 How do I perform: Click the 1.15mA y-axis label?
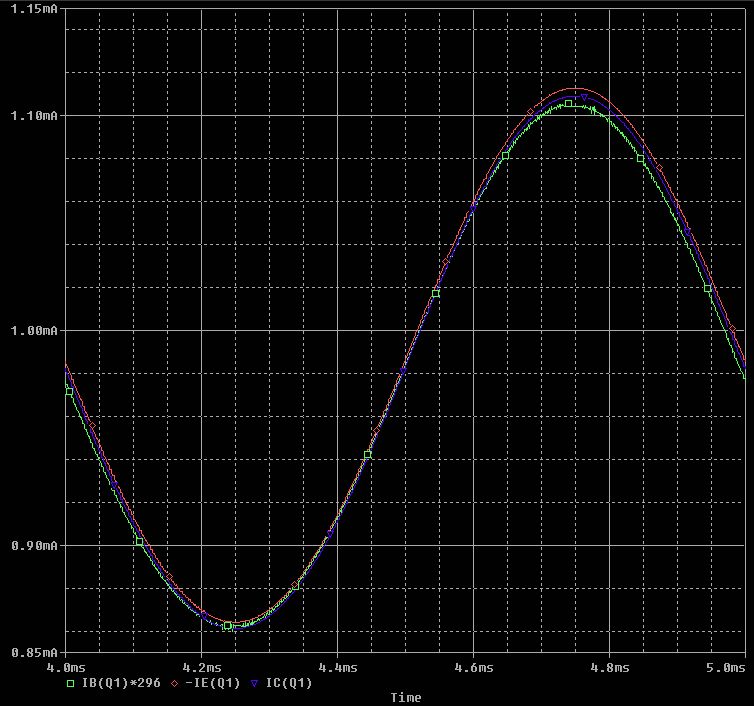[34, 9]
